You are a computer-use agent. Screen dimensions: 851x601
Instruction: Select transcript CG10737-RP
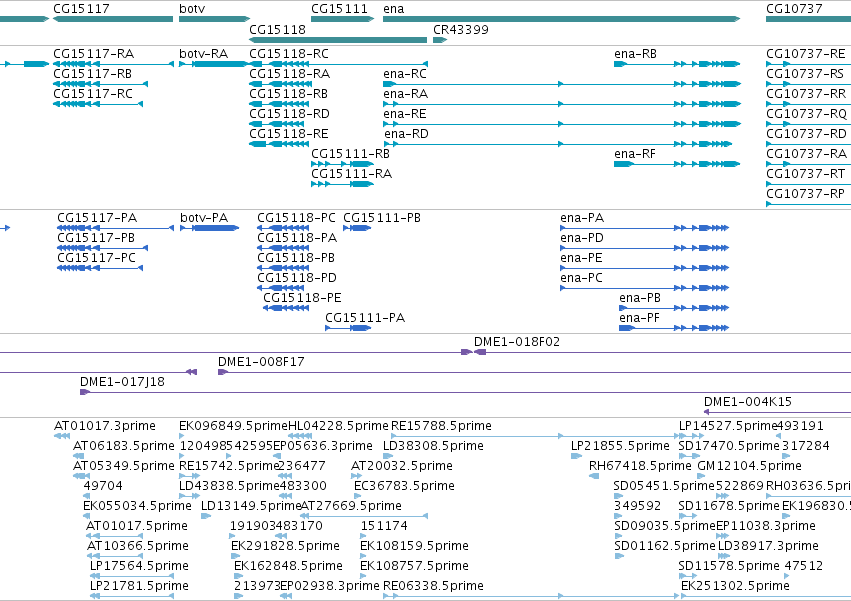pos(805,194)
